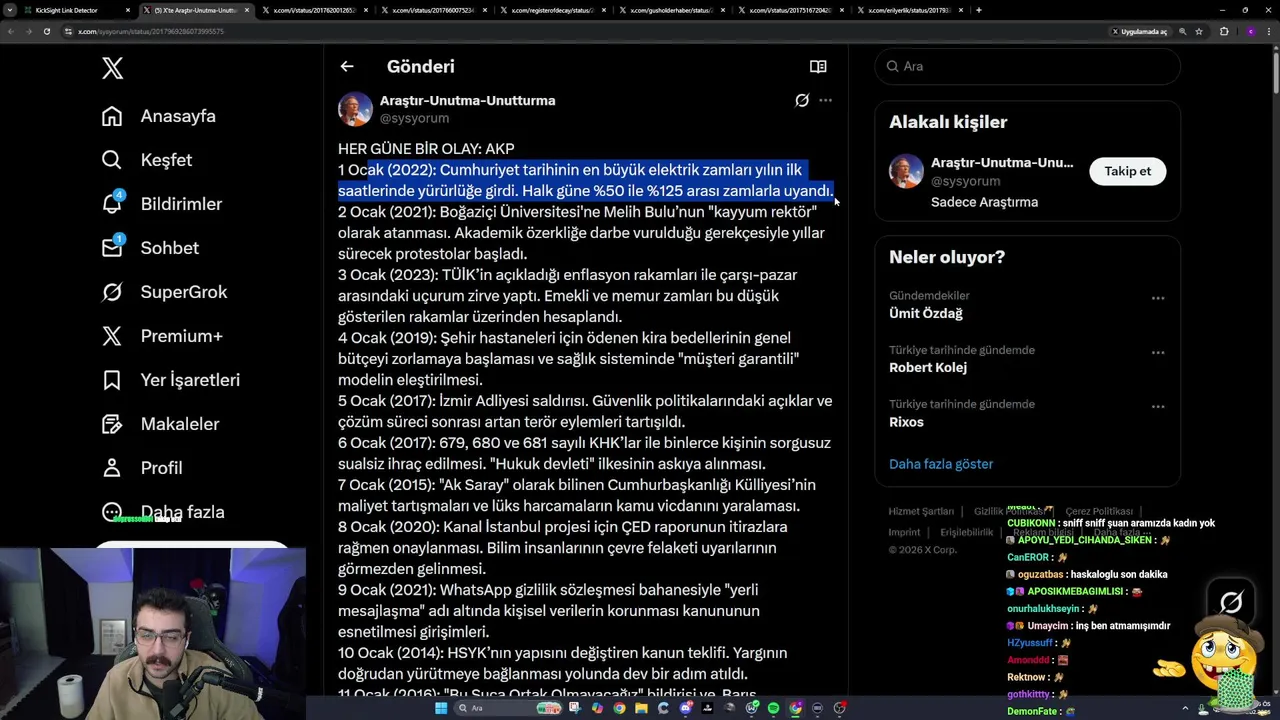
Task: Go back with the Gönderi arrow
Action: [x=347, y=66]
